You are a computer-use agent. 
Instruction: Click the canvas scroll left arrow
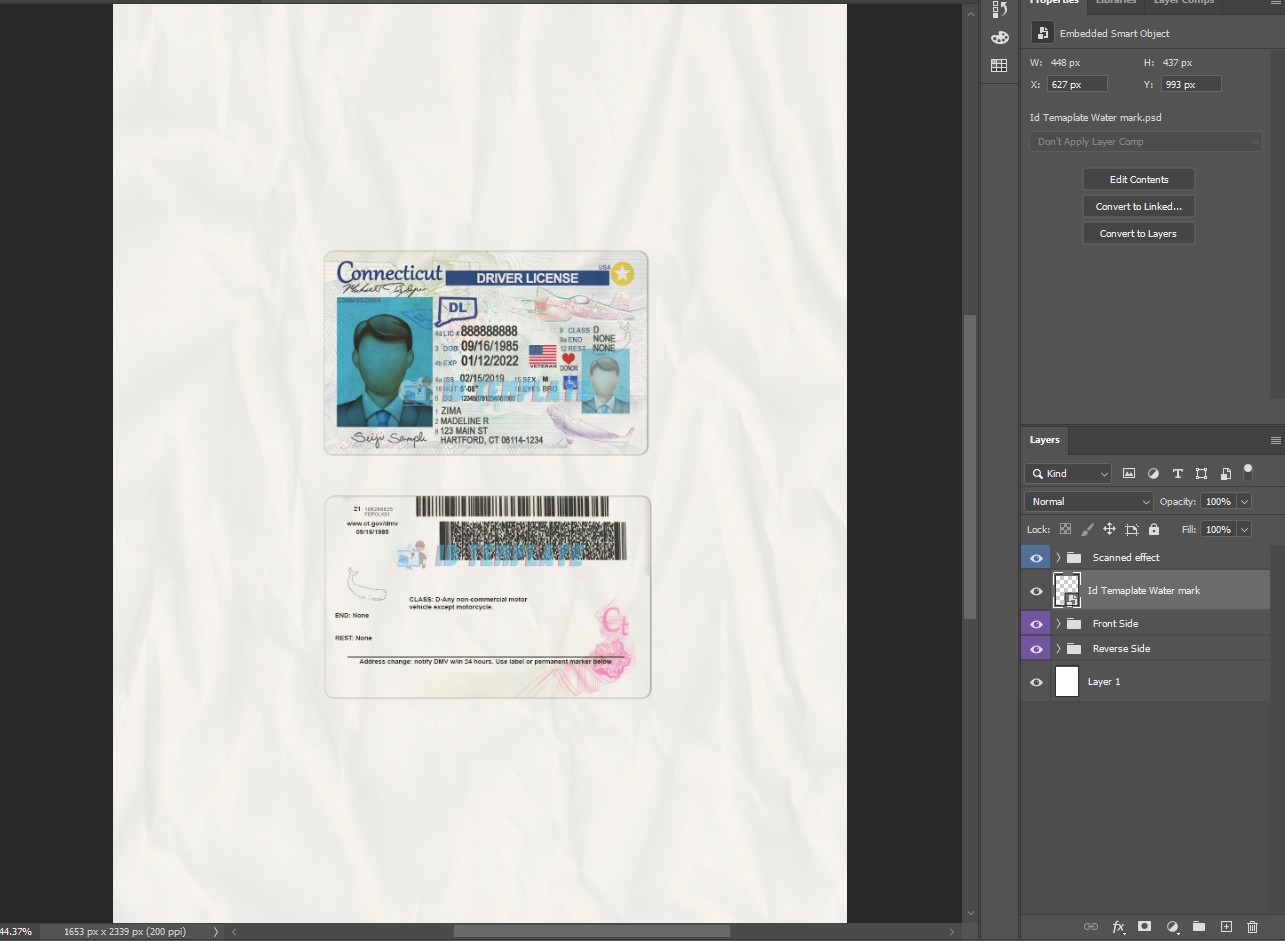234,932
